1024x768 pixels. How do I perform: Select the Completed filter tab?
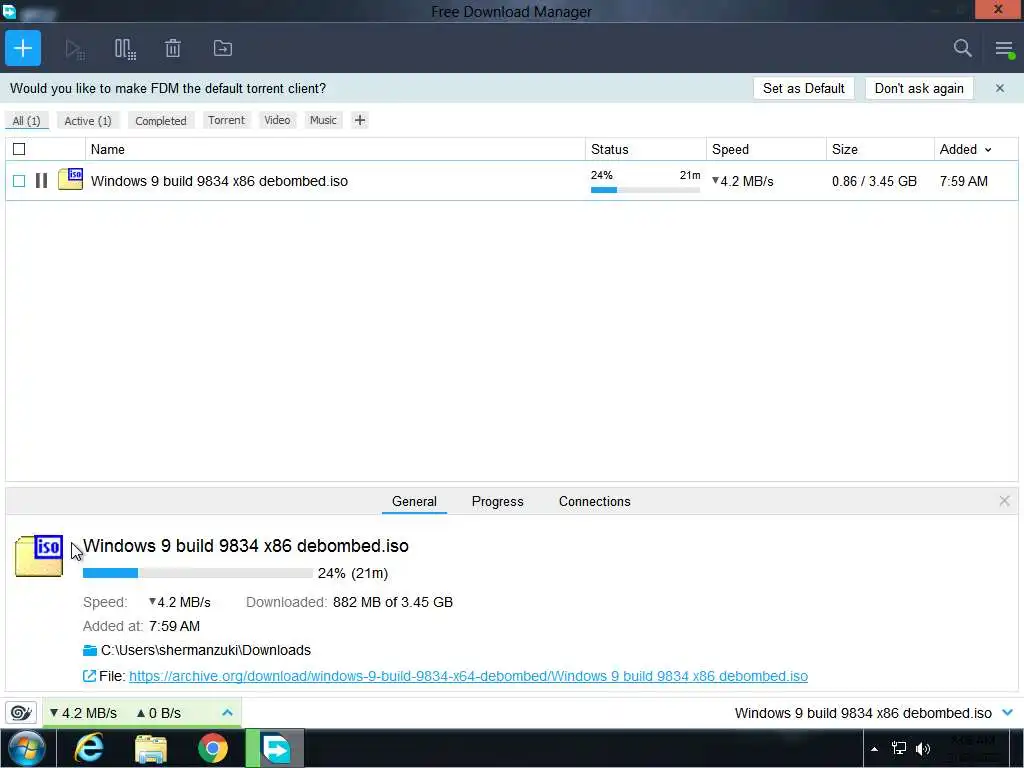click(161, 121)
